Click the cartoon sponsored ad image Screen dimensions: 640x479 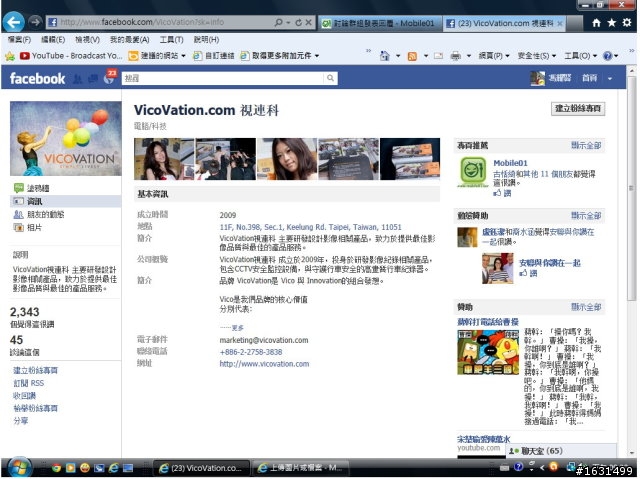[488, 353]
